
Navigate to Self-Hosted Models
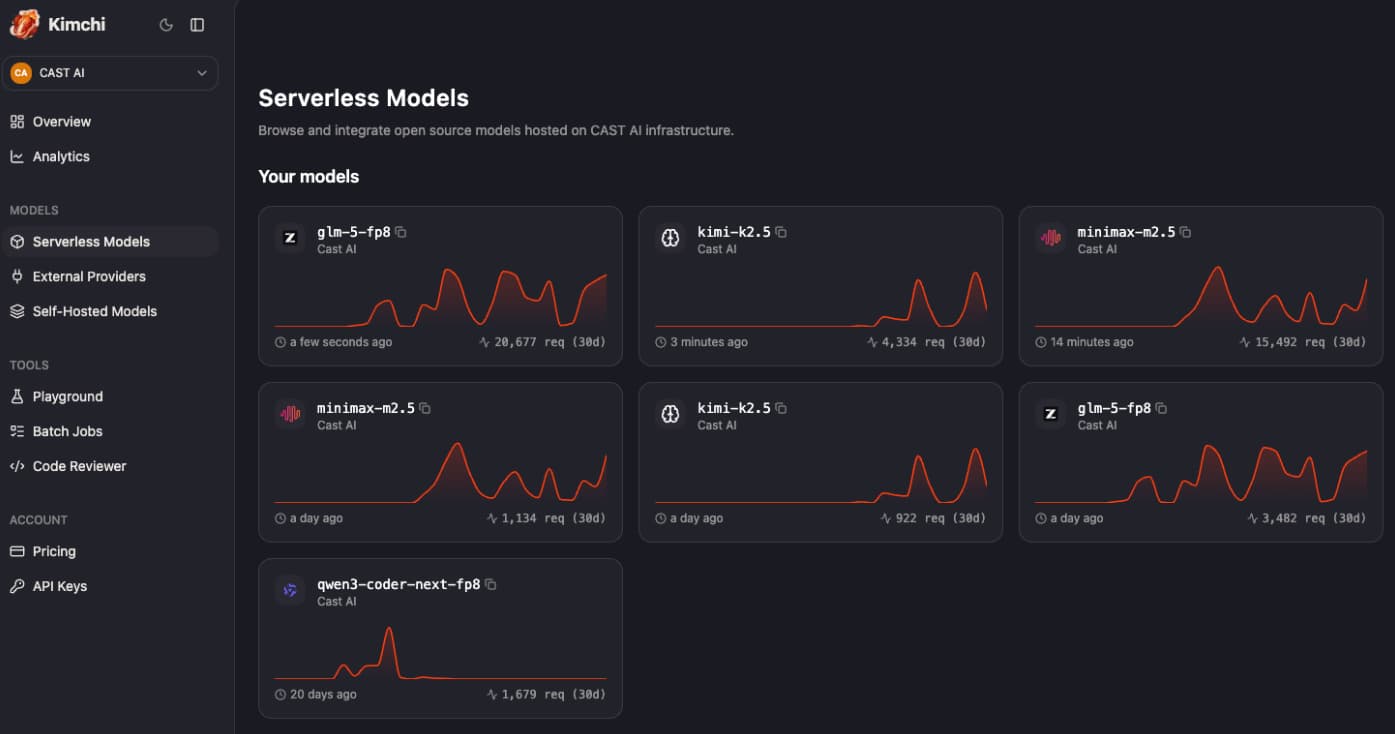click(x=94, y=312)
